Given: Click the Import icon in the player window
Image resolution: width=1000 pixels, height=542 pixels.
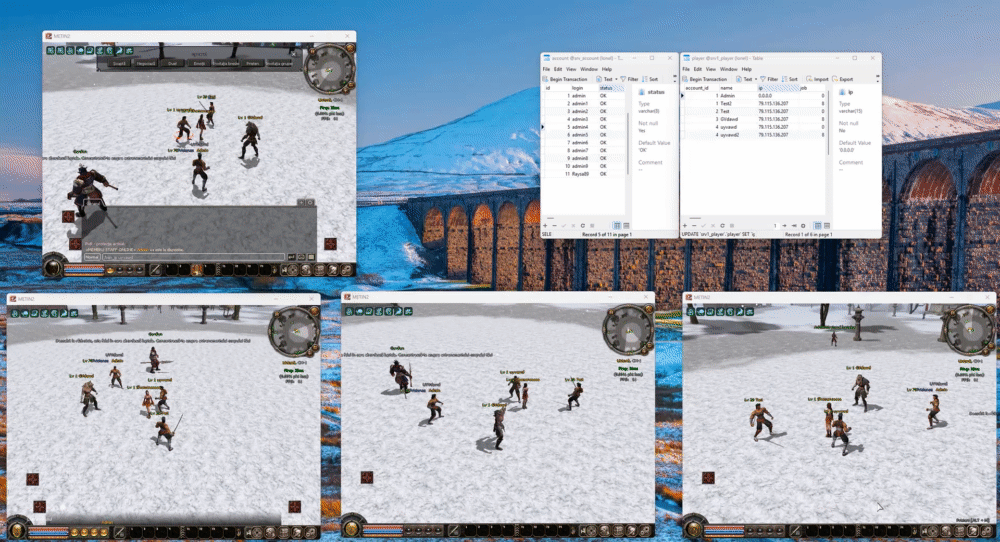Looking at the screenshot, I should pyautogui.click(x=818, y=79).
